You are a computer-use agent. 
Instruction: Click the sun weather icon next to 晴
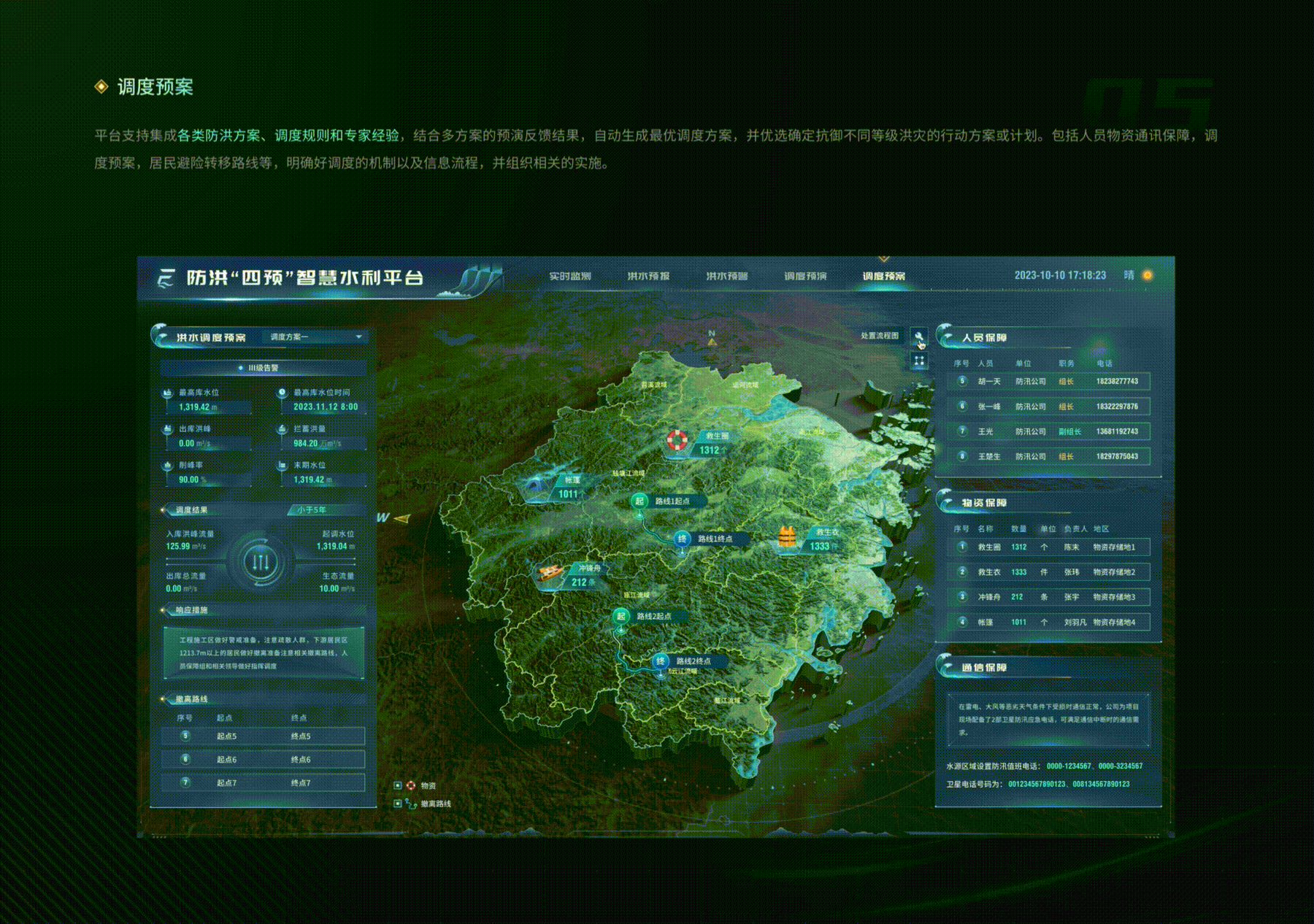point(1148,275)
